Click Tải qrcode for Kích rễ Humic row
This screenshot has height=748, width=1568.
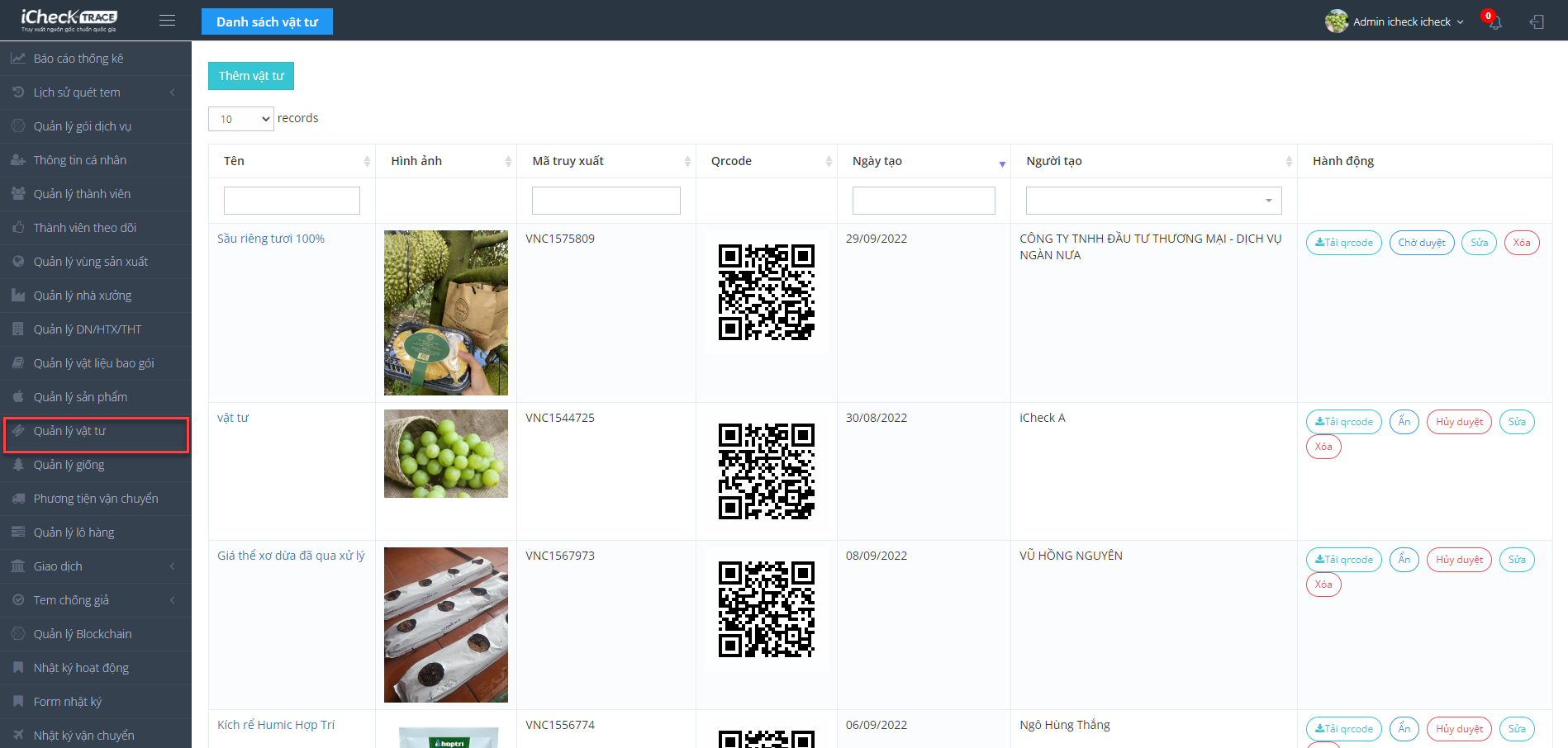[1343, 729]
